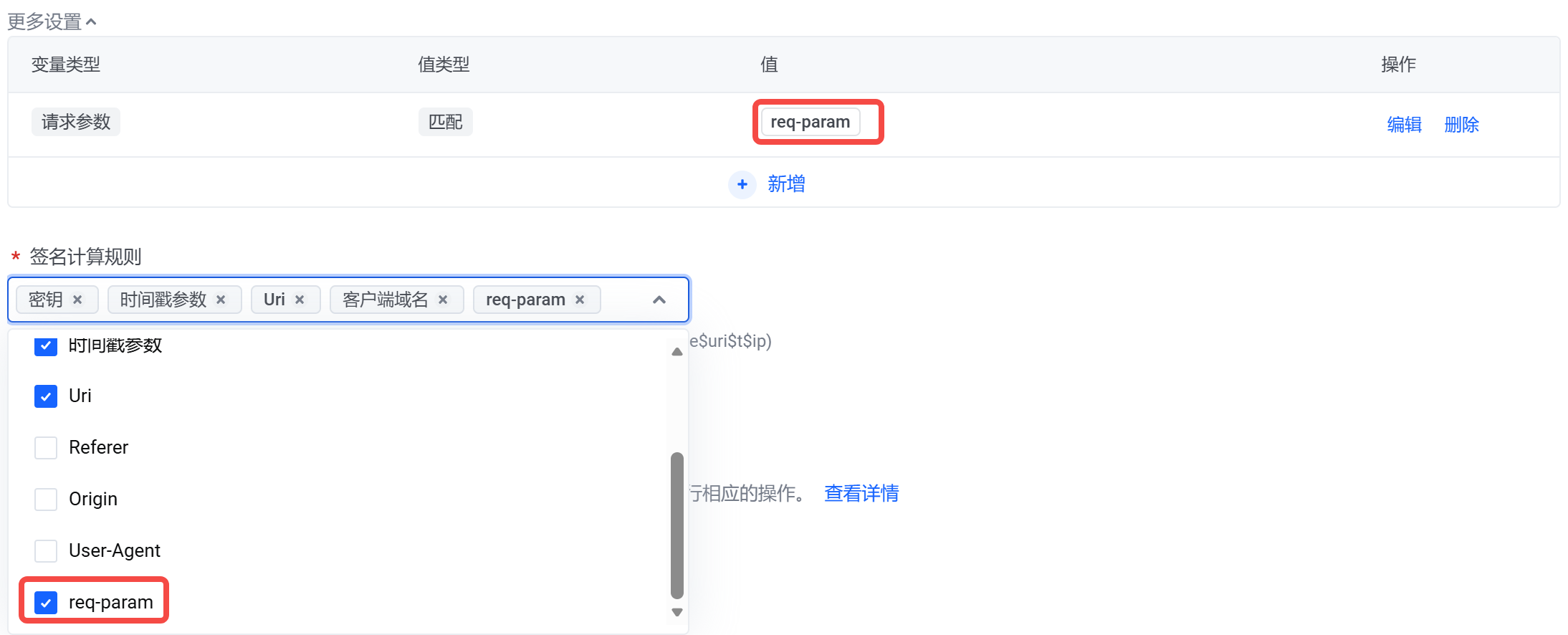Image resolution: width=1568 pixels, height=635 pixels.
Task: Click 编辑 for the 请求参数 row
Action: click(1404, 125)
